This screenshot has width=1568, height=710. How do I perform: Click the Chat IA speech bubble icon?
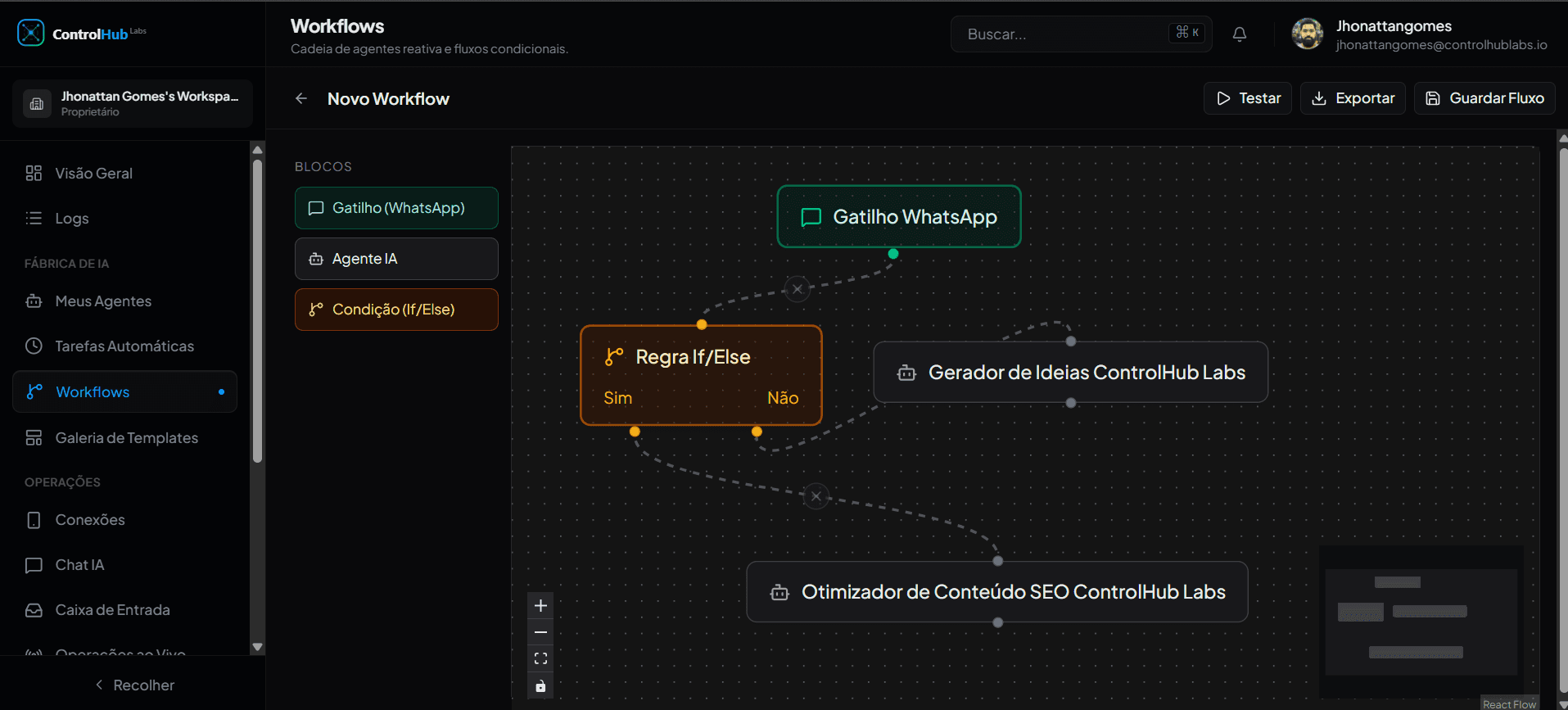click(x=34, y=565)
